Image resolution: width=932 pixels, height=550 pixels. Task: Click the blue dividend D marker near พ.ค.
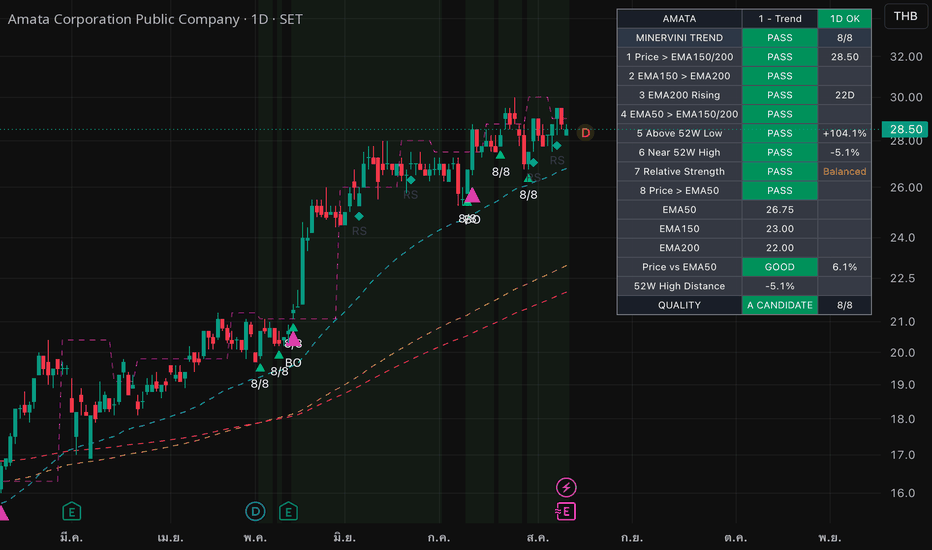click(x=255, y=511)
